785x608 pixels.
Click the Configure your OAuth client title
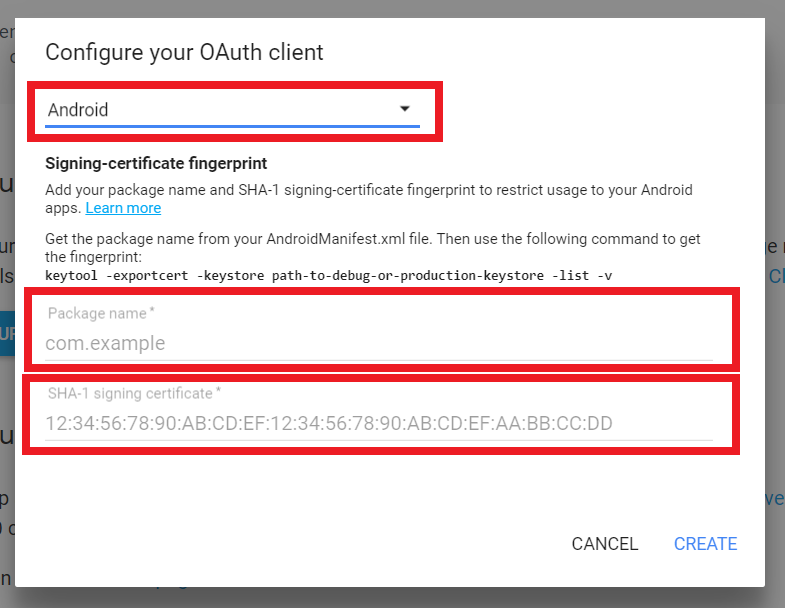pos(184,52)
